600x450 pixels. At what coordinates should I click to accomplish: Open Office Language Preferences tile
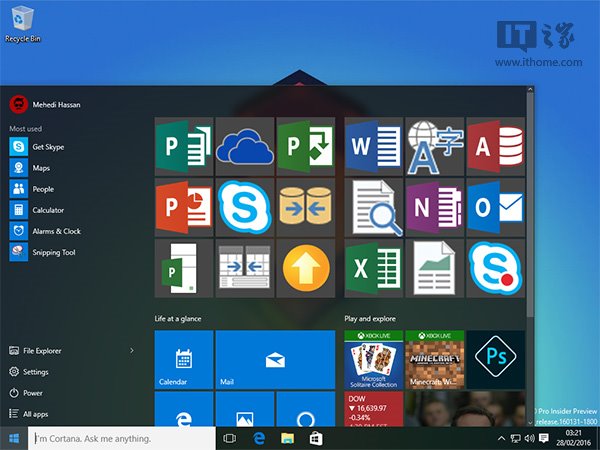tap(434, 146)
